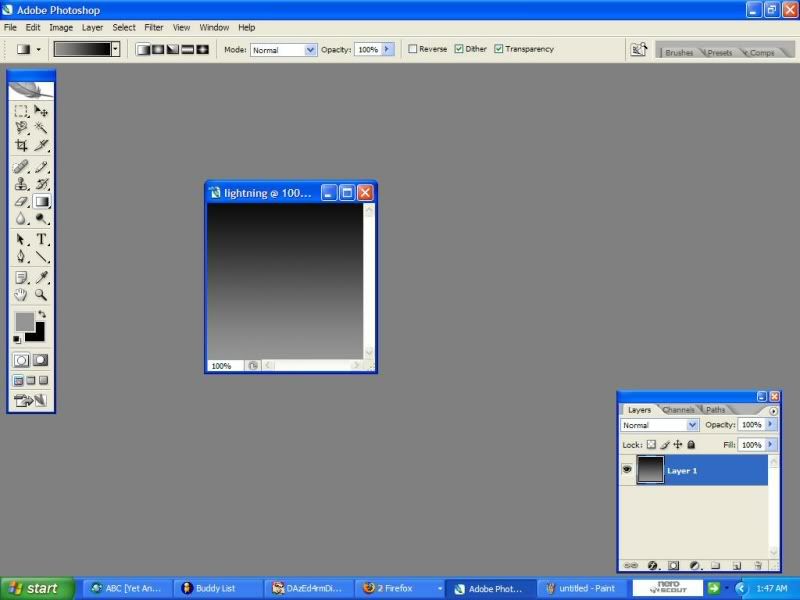Click the gradient preview to edit gradient
Image resolution: width=800 pixels, height=600 pixels.
[82, 49]
